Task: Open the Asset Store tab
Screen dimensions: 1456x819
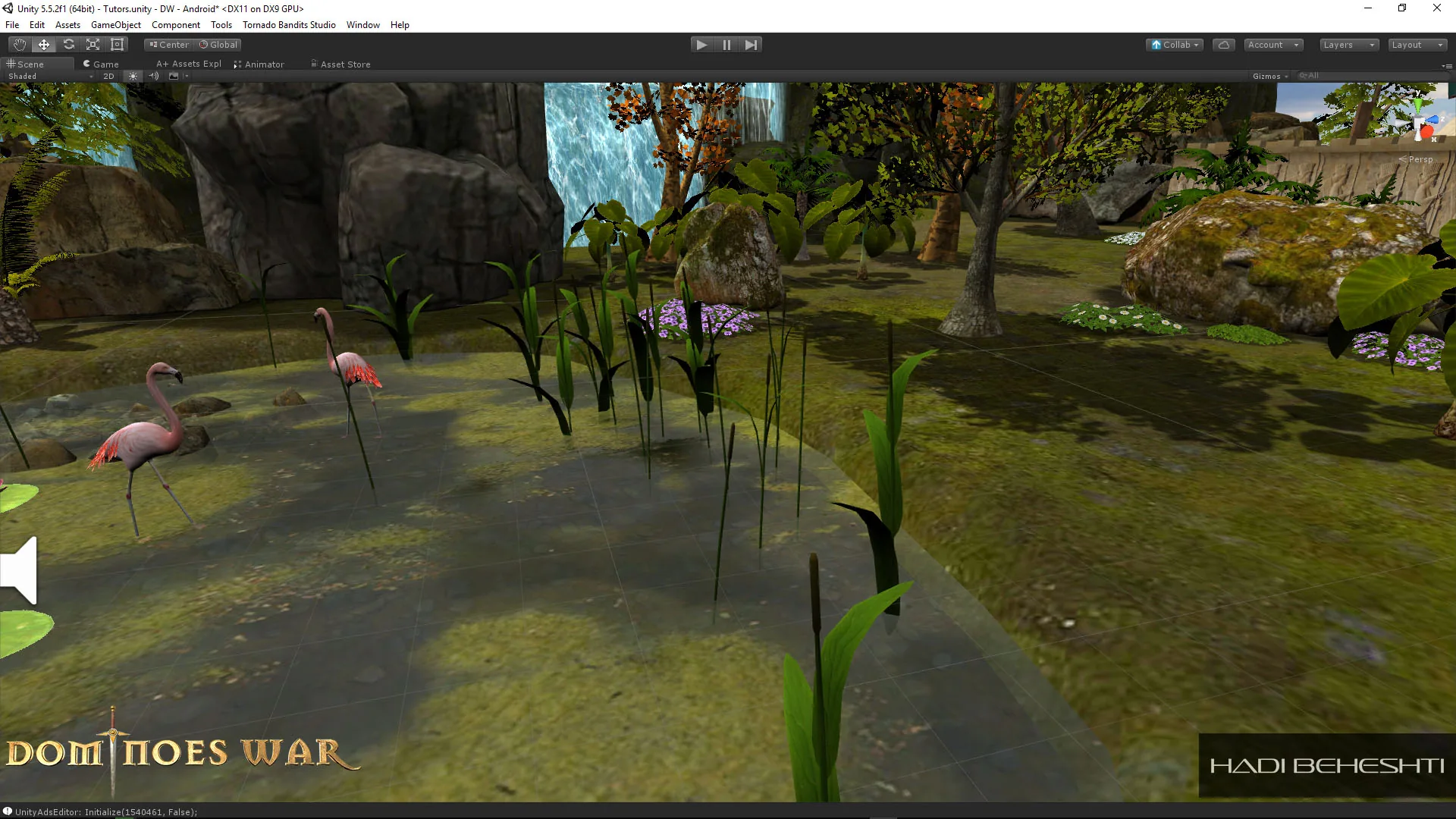Action: [x=341, y=64]
